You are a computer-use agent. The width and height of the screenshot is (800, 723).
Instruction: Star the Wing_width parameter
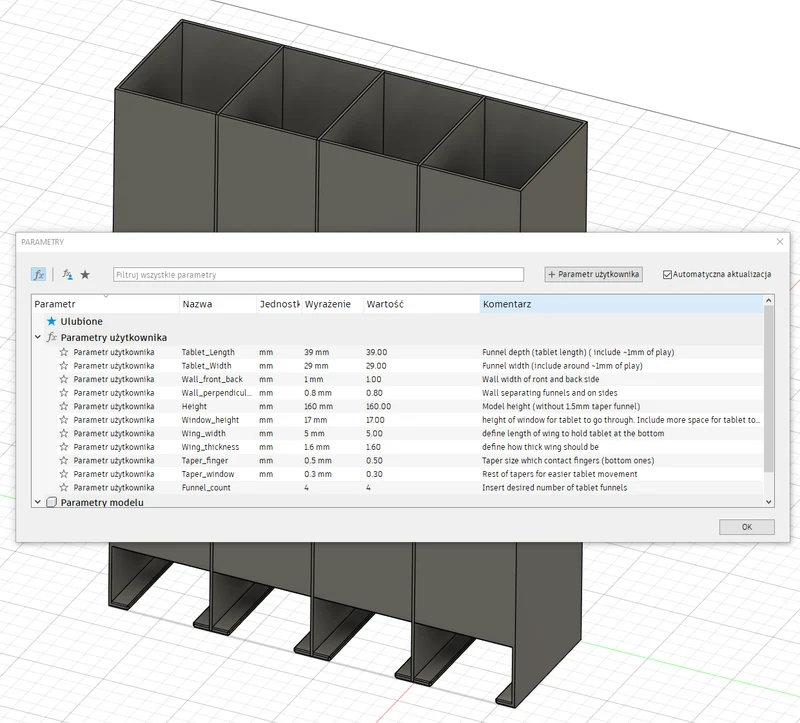pos(64,433)
